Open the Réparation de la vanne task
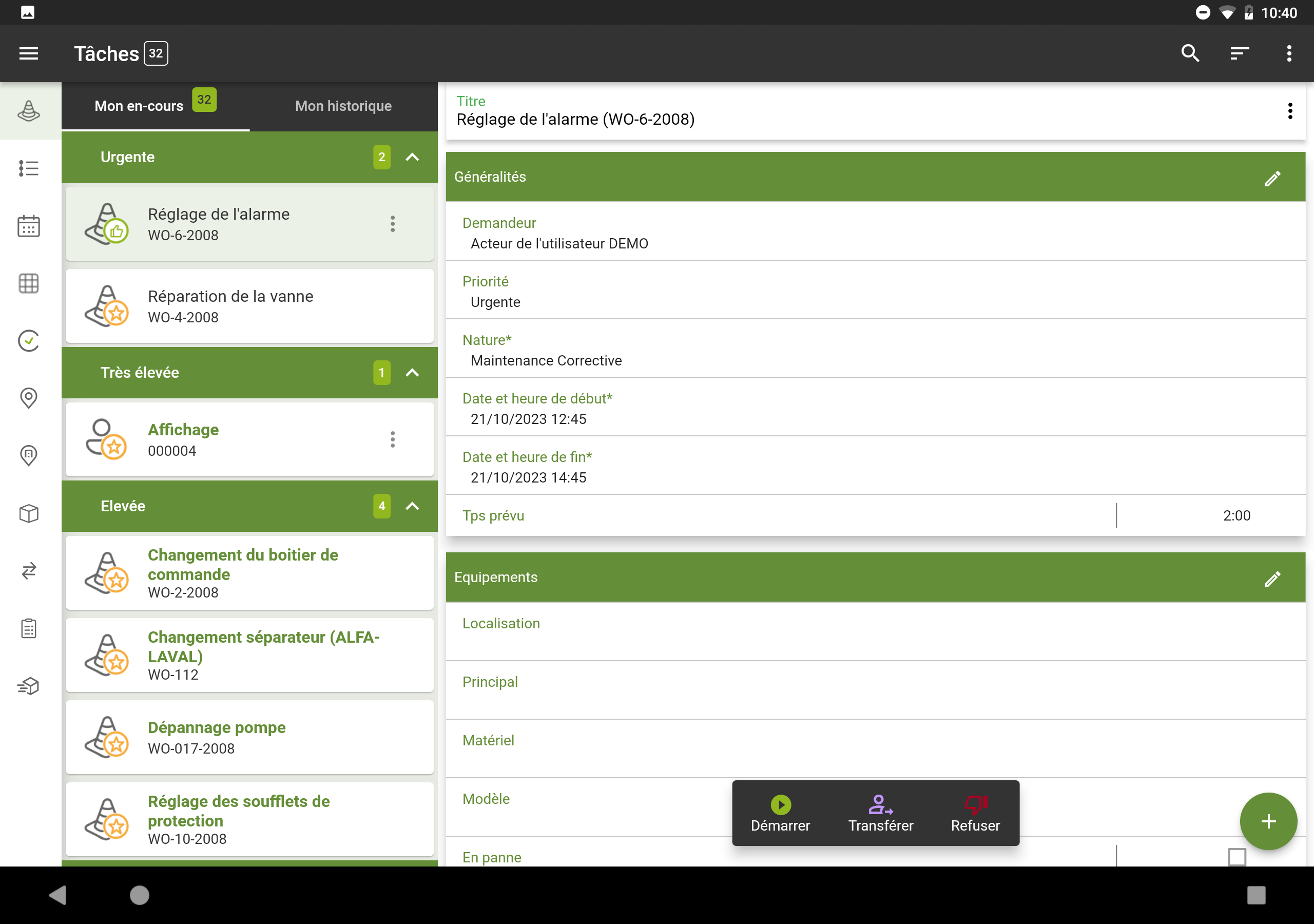This screenshot has height=924, width=1314. [249, 306]
